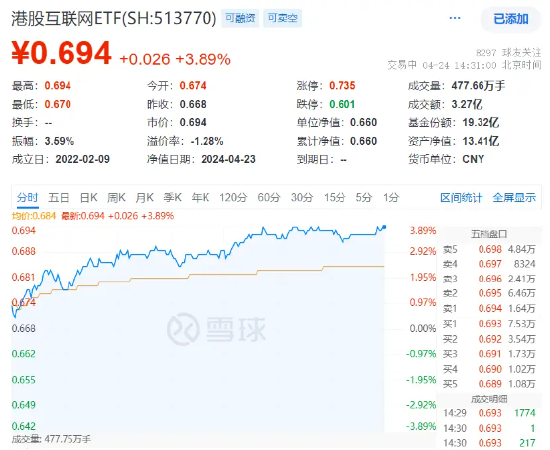Click the 买5 order row at 0.689
The width and height of the screenshot is (550, 450).
[489, 384]
